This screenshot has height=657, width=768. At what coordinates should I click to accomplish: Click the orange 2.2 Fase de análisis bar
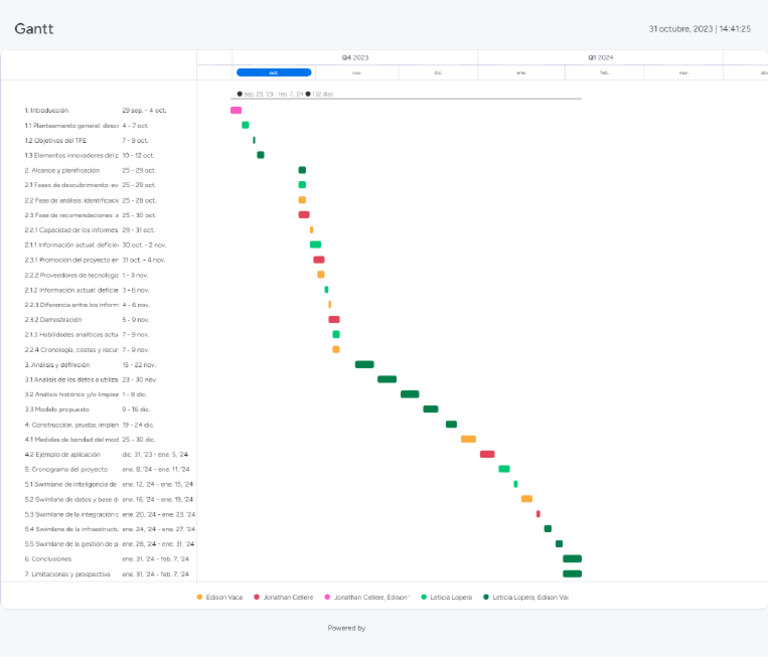point(302,200)
